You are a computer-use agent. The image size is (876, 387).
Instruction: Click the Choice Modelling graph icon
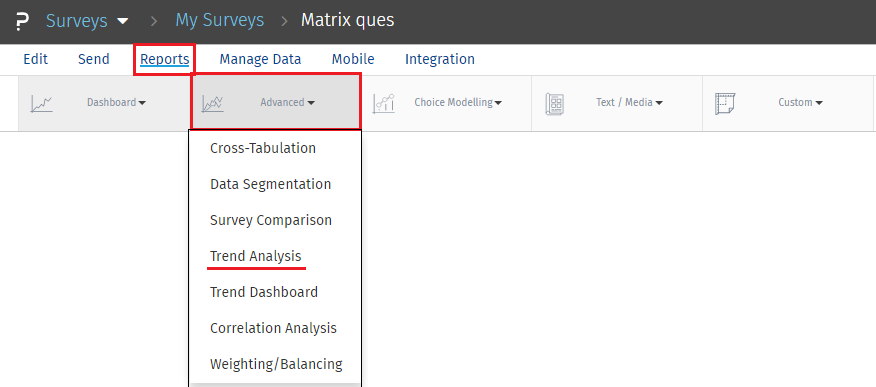[x=383, y=104]
